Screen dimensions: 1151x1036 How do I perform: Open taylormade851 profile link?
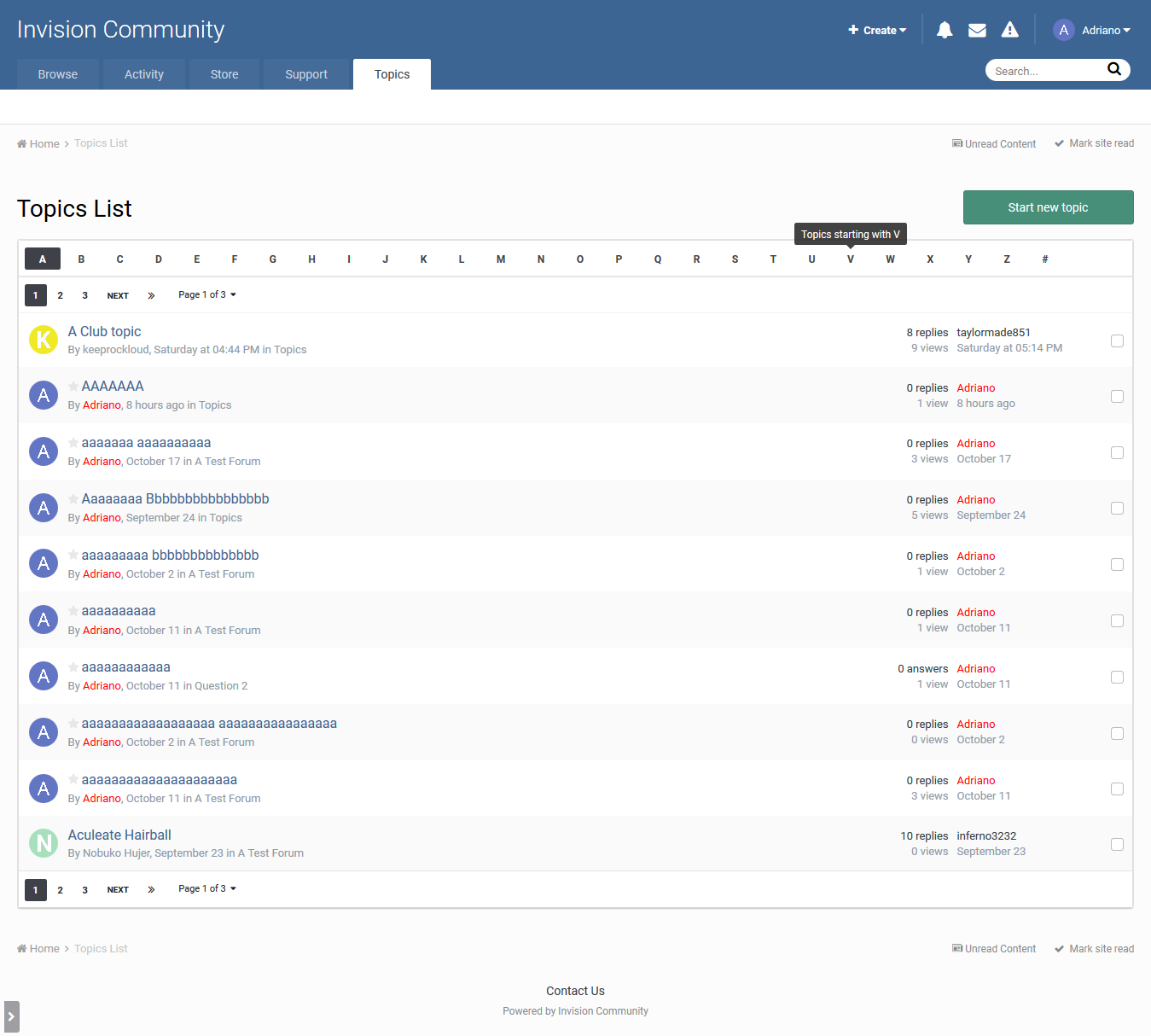click(993, 333)
